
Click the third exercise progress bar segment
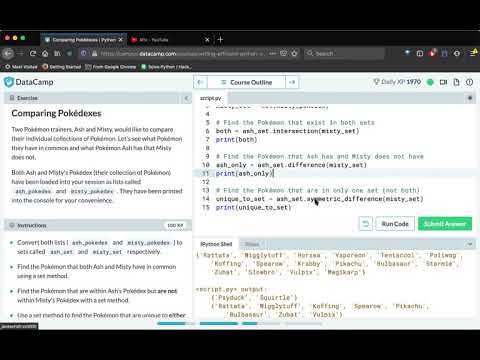point(261,323)
